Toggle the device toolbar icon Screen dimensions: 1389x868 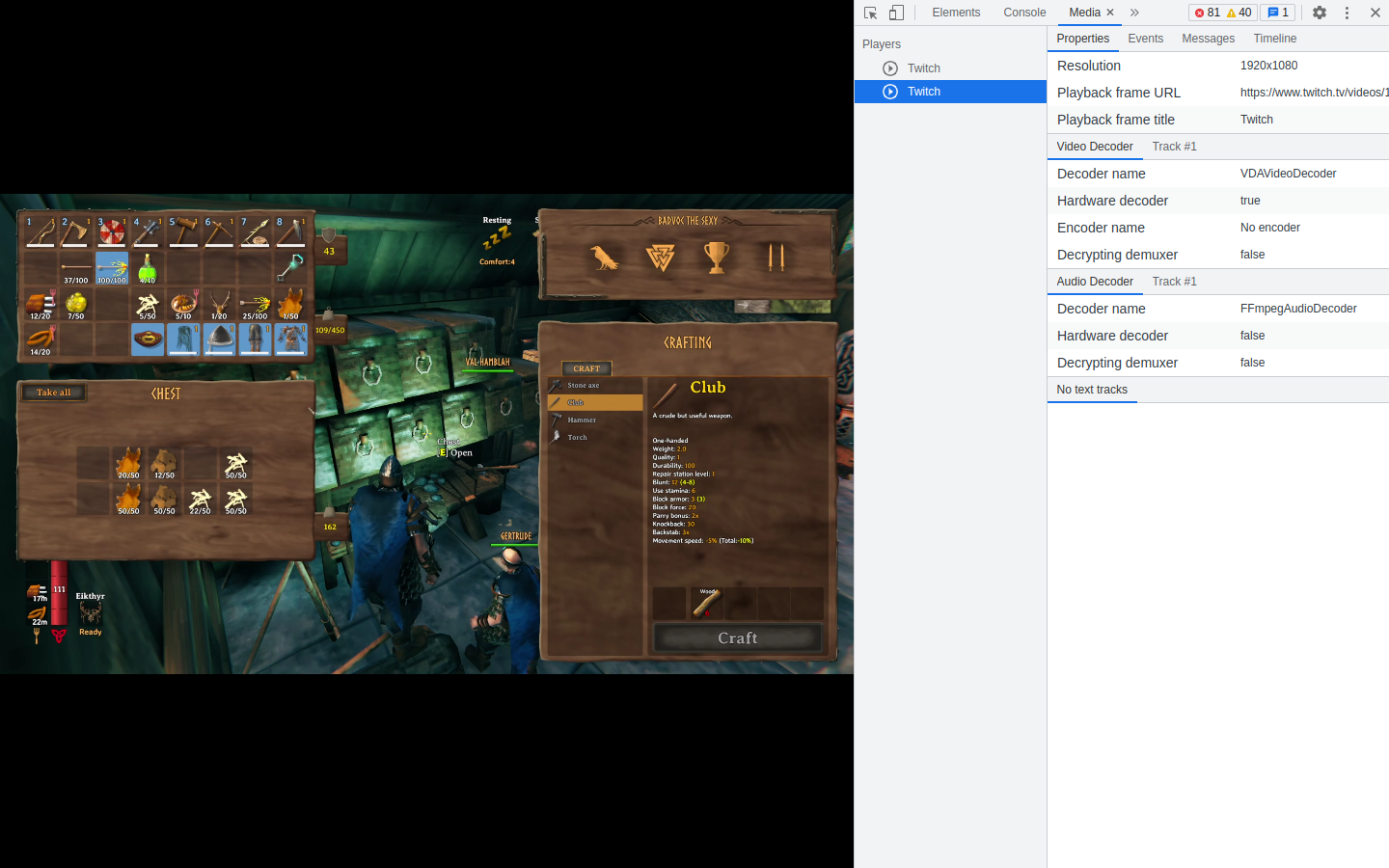896,13
